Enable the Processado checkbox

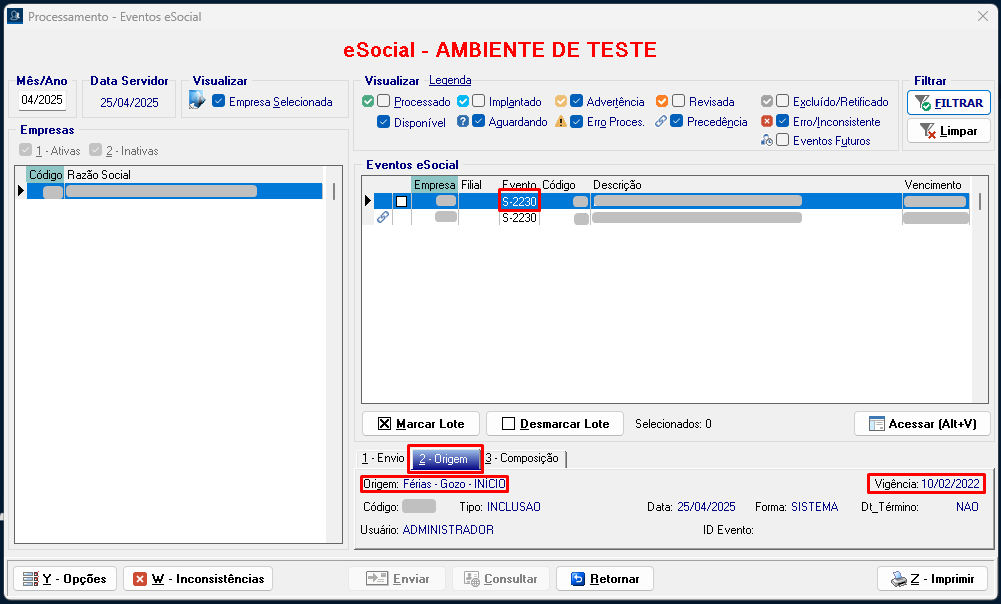[x=383, y=101]
